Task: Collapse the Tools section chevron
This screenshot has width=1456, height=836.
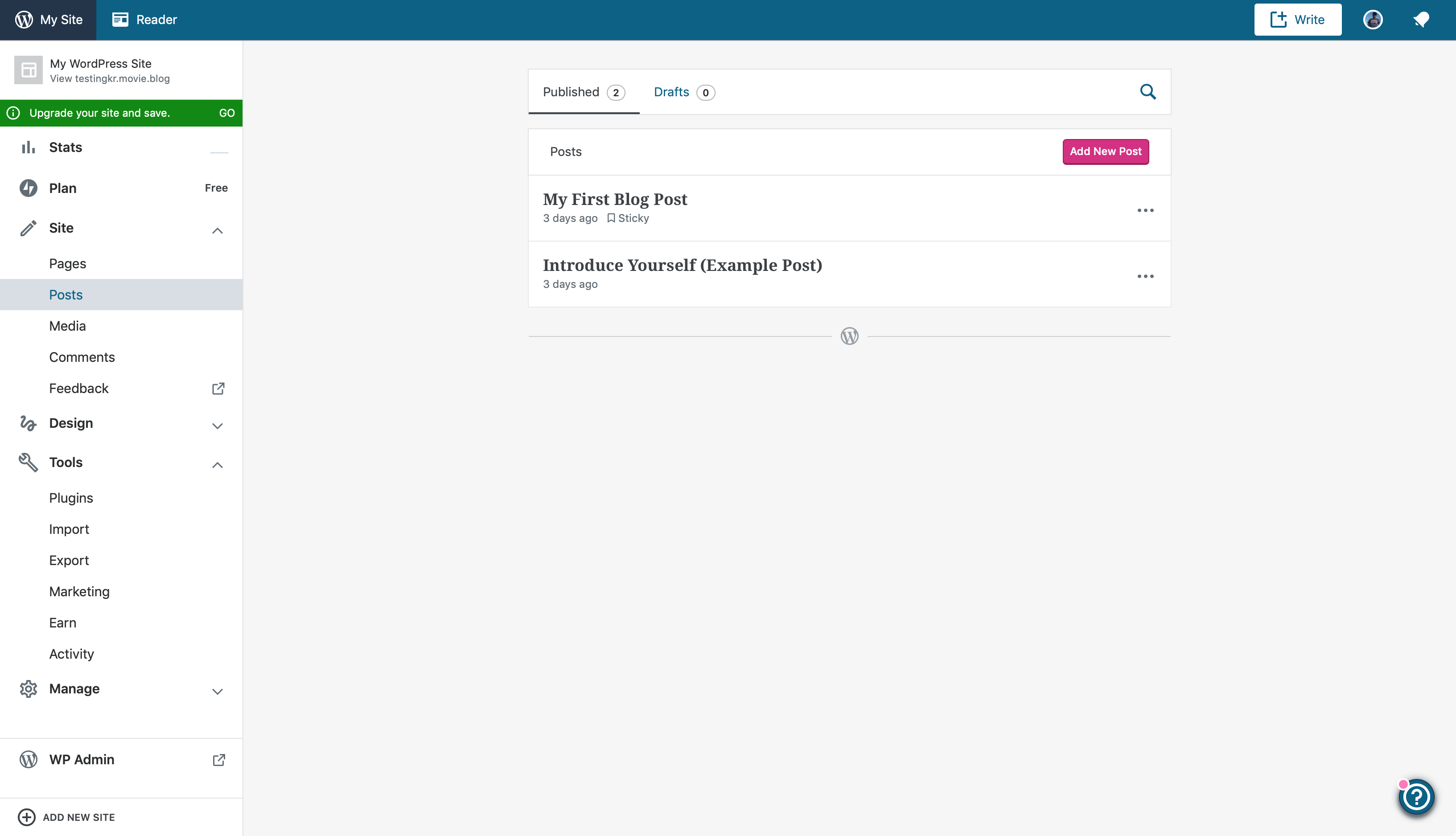Action: coord(217,465)
